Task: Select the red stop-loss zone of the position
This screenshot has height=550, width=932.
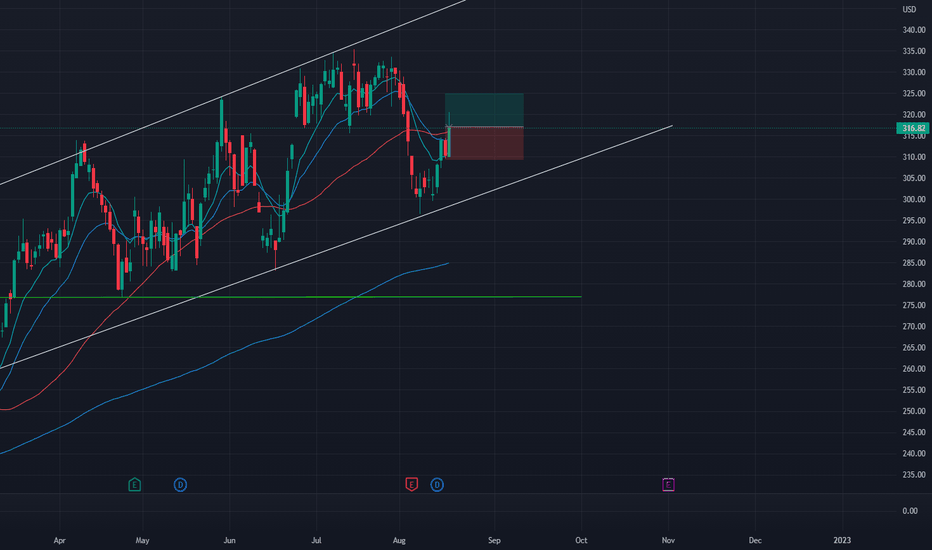Action: (484, 143)
